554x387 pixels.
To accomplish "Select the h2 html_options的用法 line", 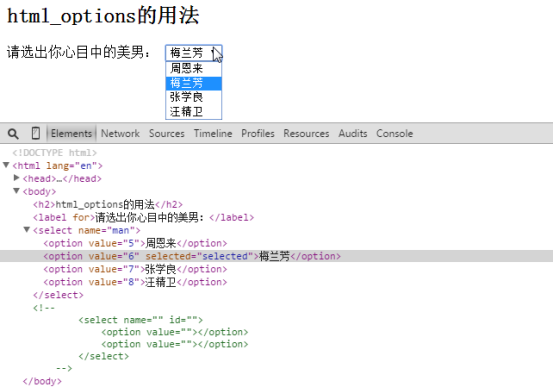I will point(108,204).
